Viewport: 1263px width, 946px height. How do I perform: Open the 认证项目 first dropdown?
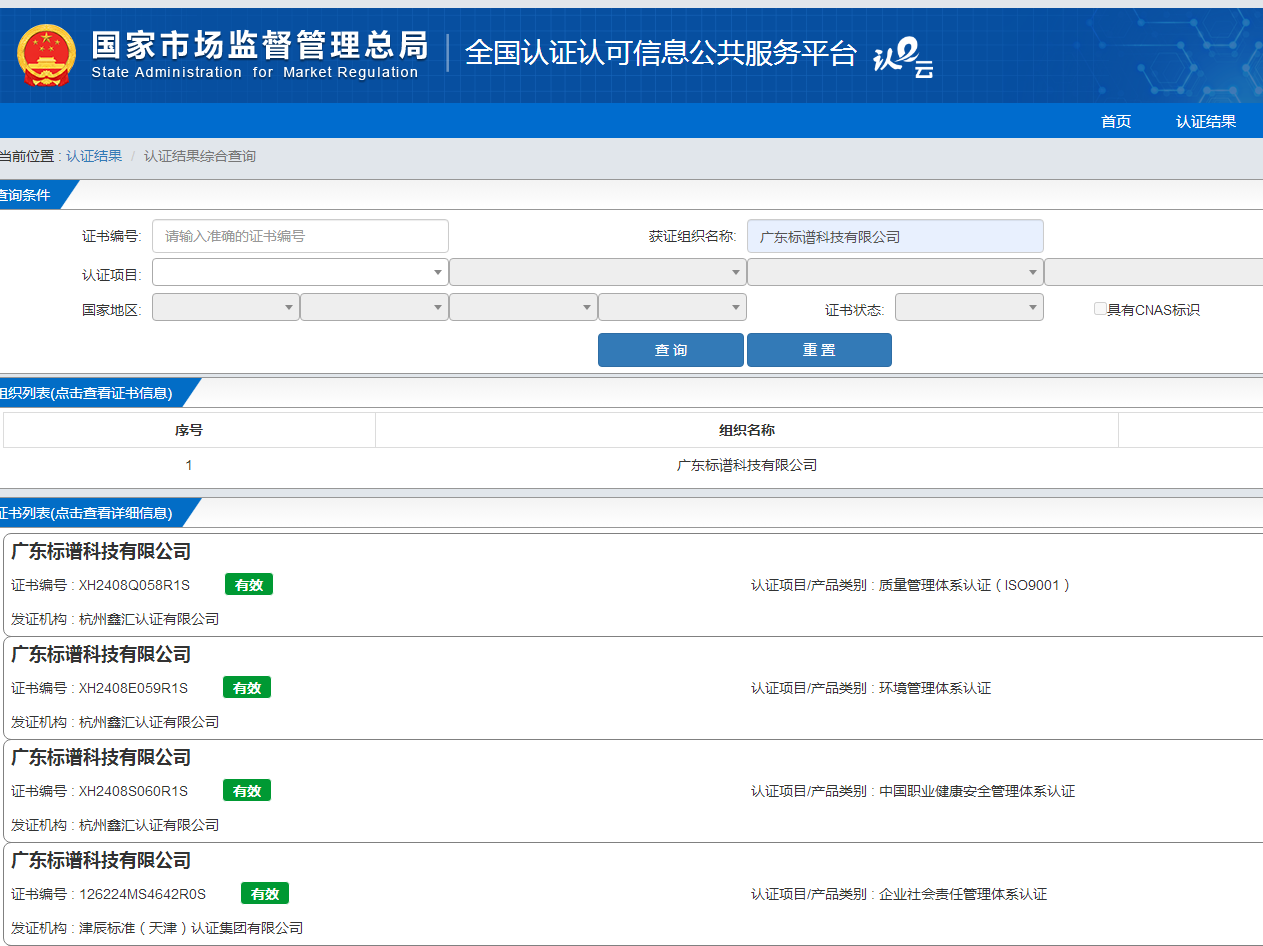[300, 272]
